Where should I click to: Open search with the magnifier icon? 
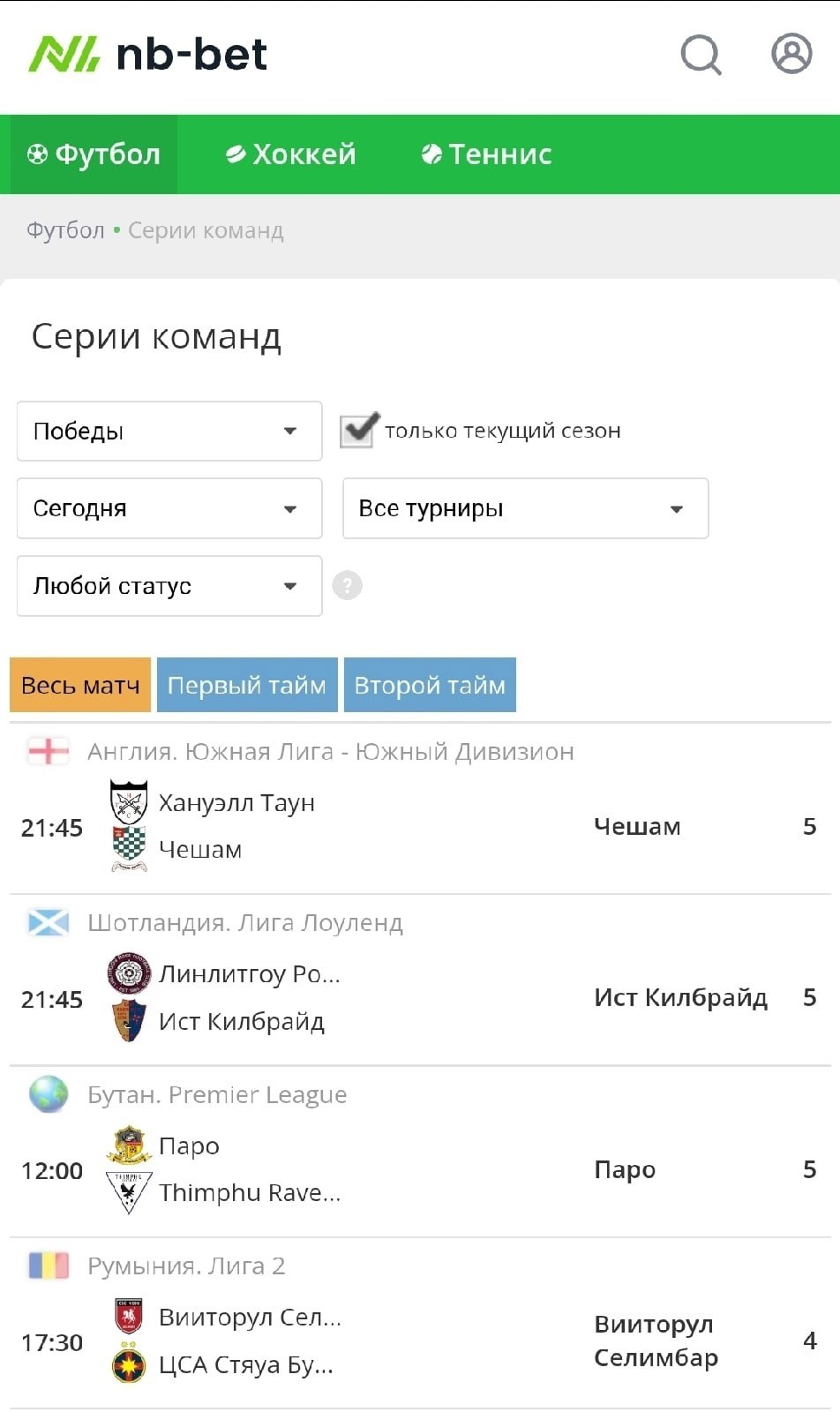pos(701,55)
